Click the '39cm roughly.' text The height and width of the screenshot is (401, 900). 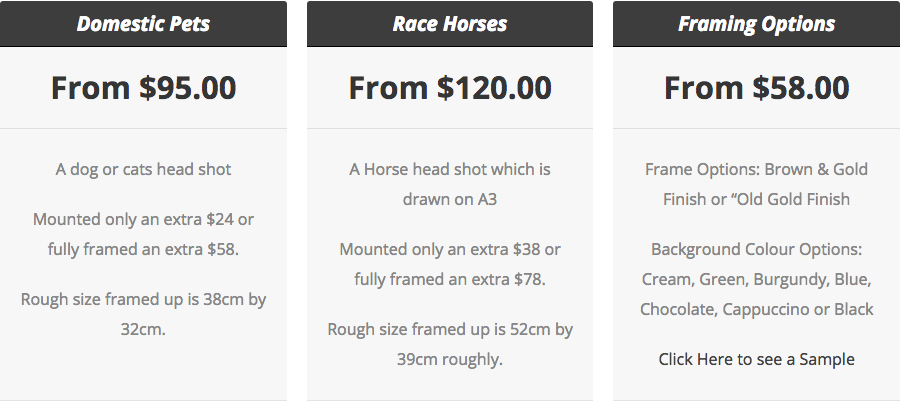449,359
